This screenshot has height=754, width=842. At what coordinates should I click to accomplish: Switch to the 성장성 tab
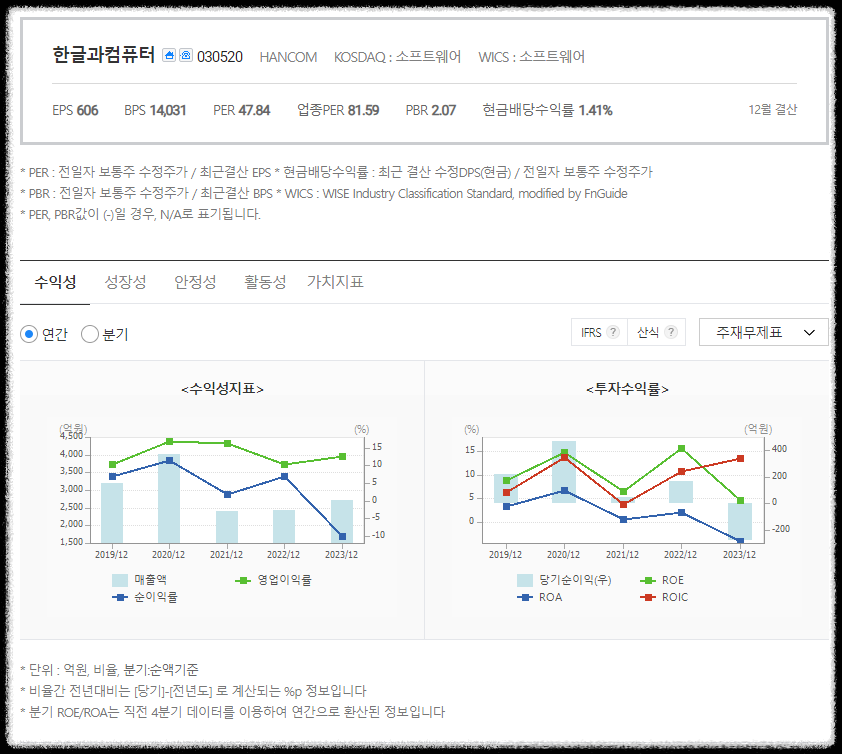point(125,282)
